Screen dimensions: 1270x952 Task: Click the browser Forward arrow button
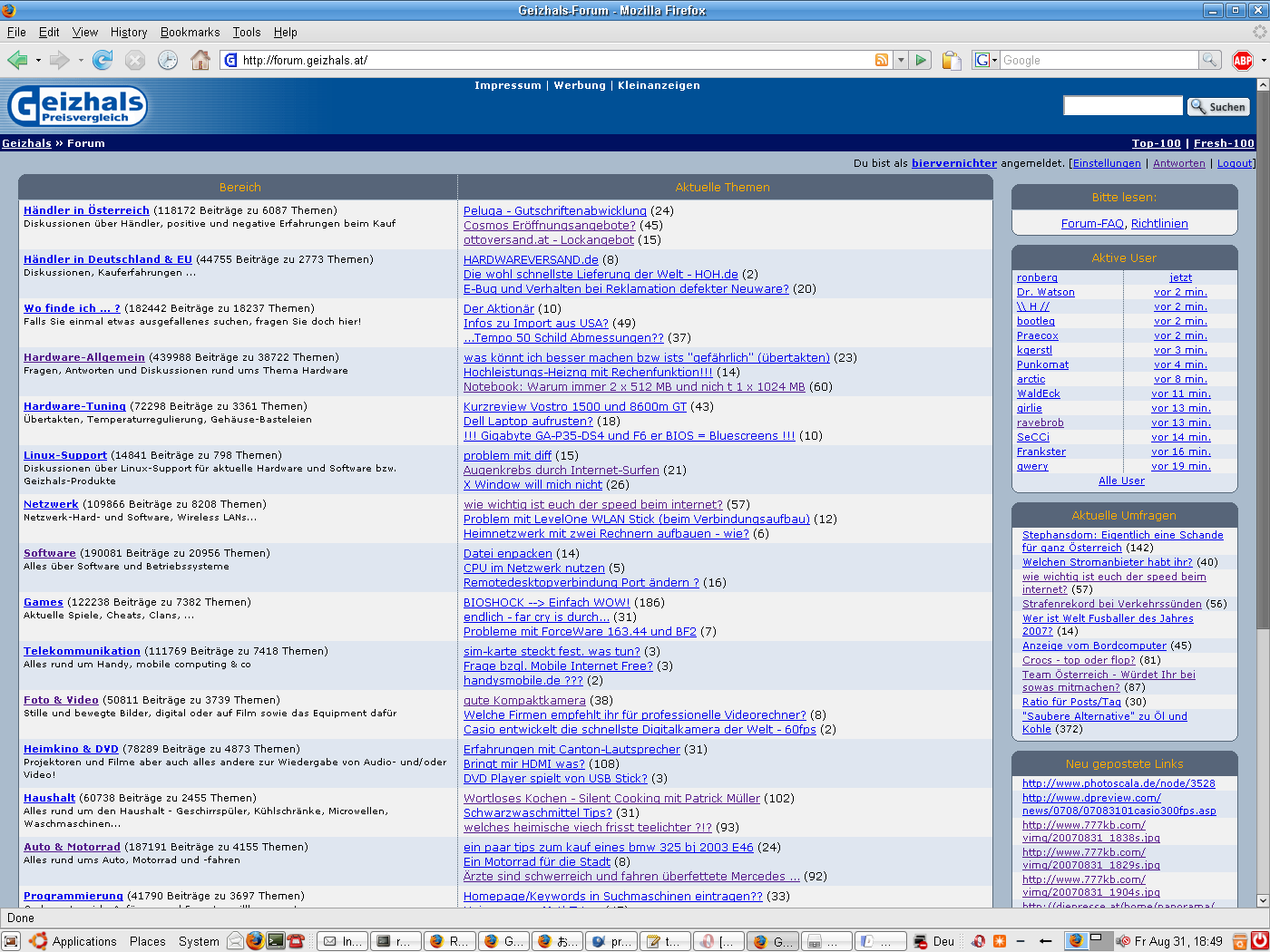[60, 60]
